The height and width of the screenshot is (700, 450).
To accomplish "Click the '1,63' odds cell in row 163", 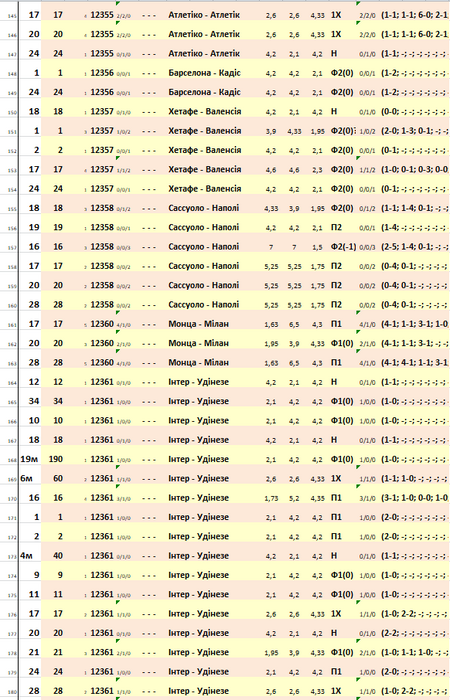I will pos(271,363).
